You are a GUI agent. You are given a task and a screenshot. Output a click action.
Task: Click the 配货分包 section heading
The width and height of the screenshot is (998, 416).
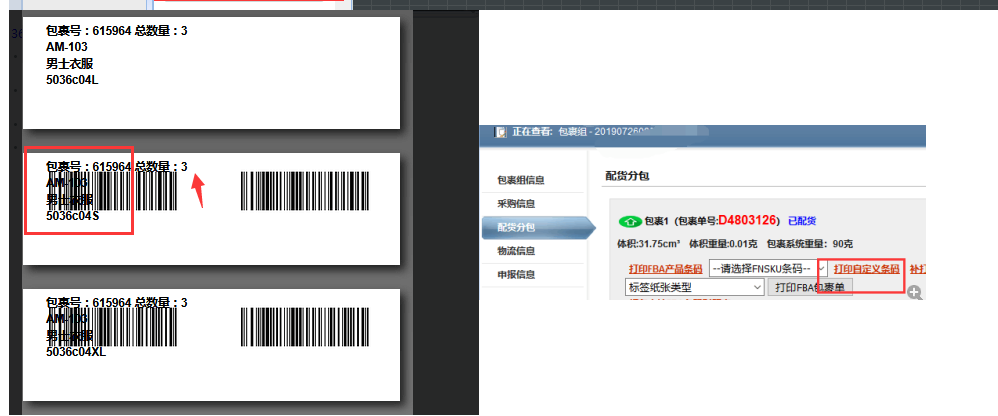[x=625, y=176]
